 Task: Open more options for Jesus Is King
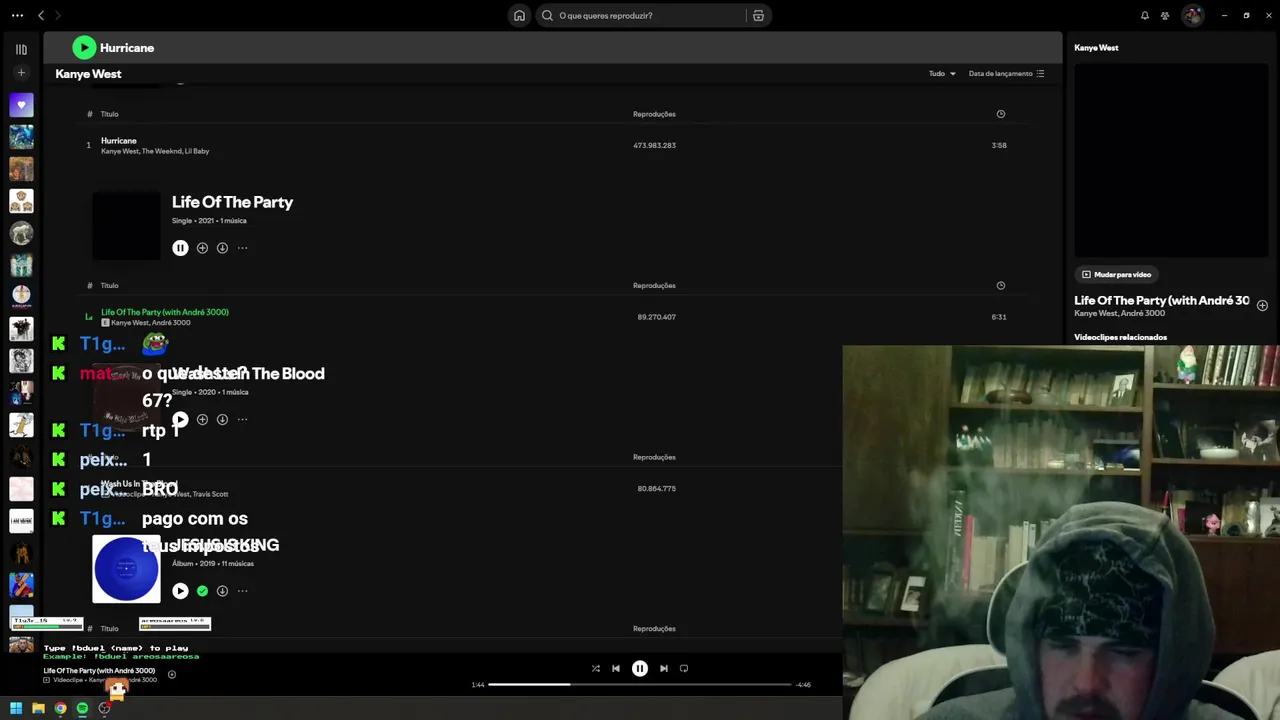[x=242, y=591]
